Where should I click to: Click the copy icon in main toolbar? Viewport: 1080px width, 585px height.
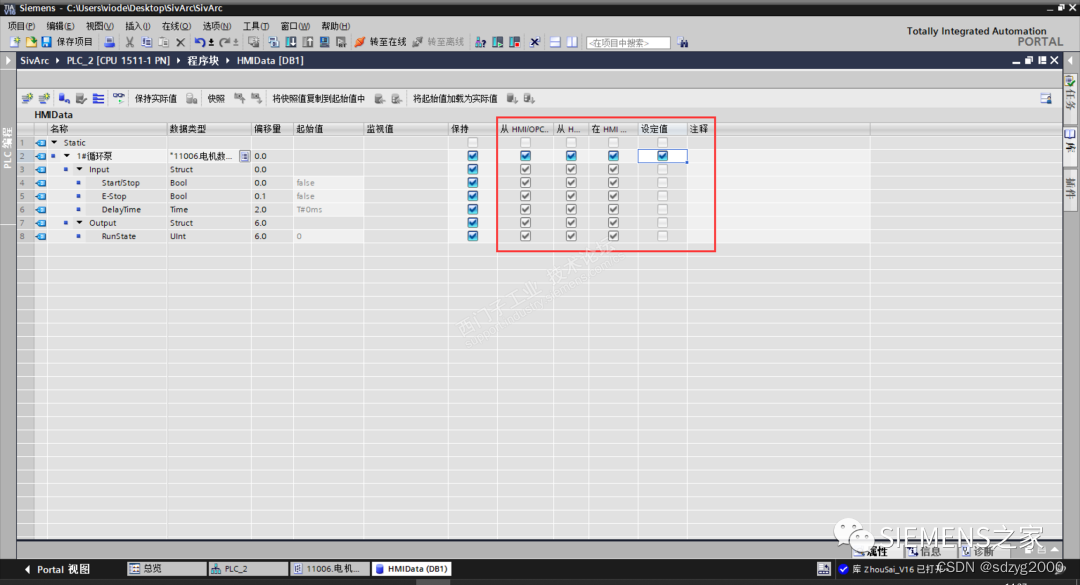(x=146, y=42)
